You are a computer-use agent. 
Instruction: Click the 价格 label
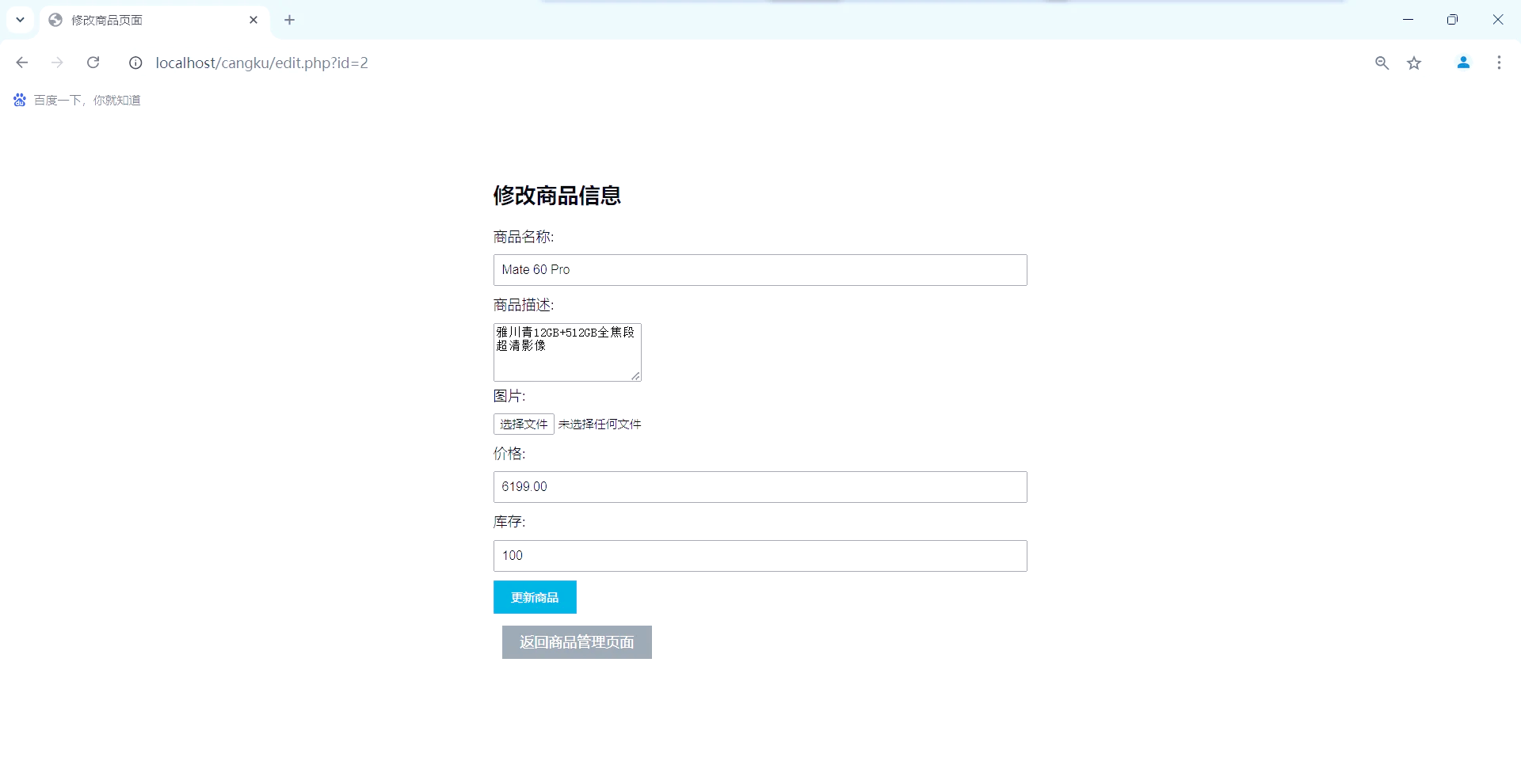(509, 453)
